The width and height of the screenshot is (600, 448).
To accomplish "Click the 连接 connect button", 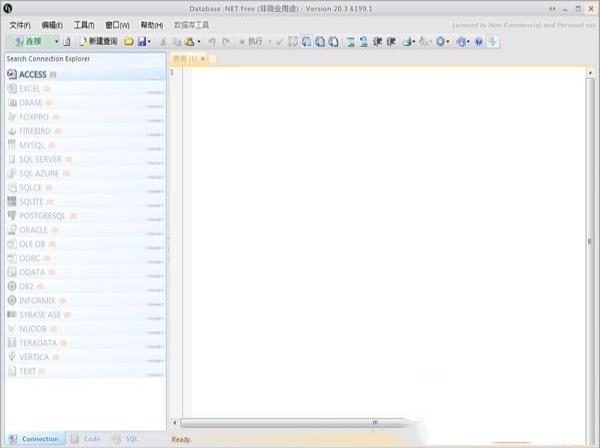I will (x=28, y=41).
